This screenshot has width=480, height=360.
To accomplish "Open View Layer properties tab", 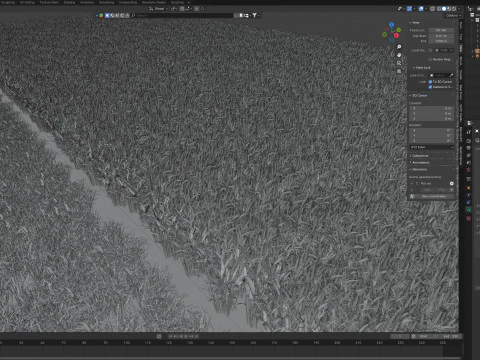I will pyautogui.click(x=469, y=155).
